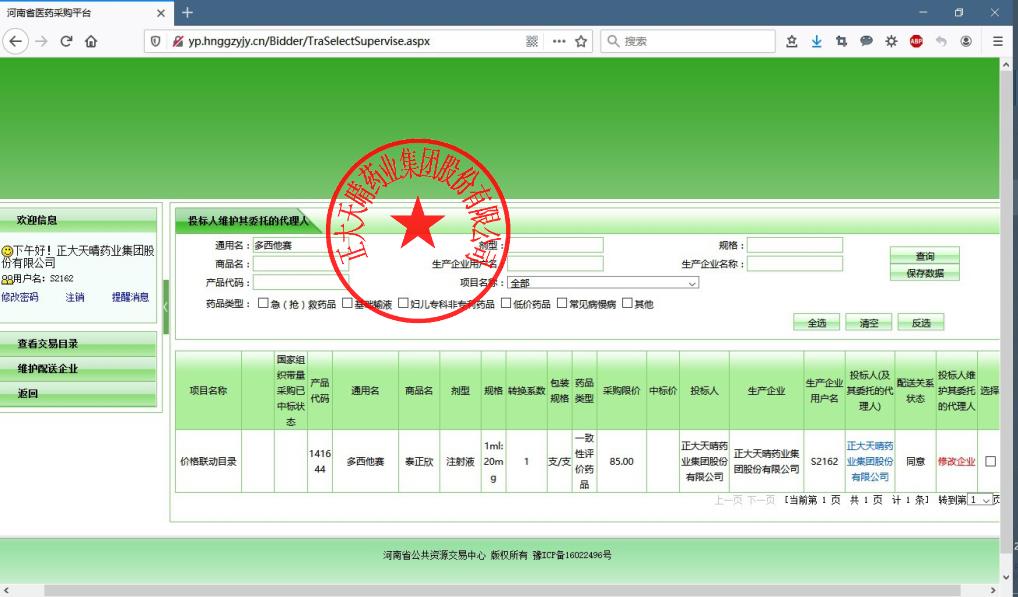The image size is (1018, 597).
Task: Bookmark this page with the star icon
Action: click(x=581, y=42)
